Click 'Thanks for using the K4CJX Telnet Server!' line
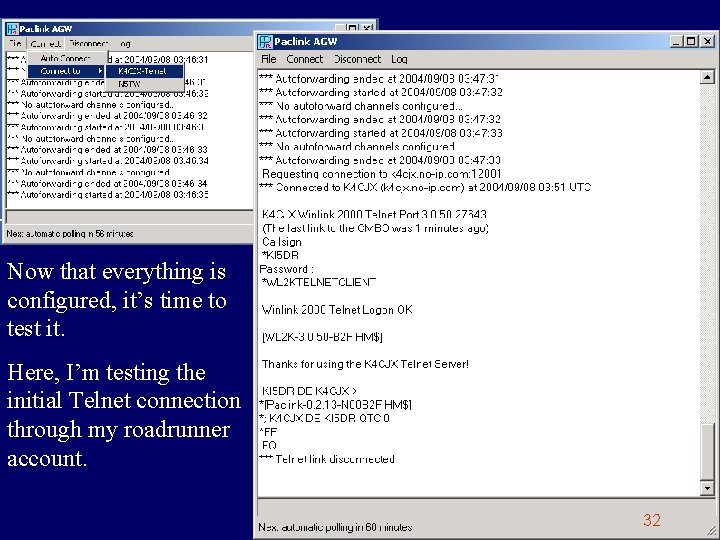Image resolution: width=720 pixels, height=540 pixels. 365,364
